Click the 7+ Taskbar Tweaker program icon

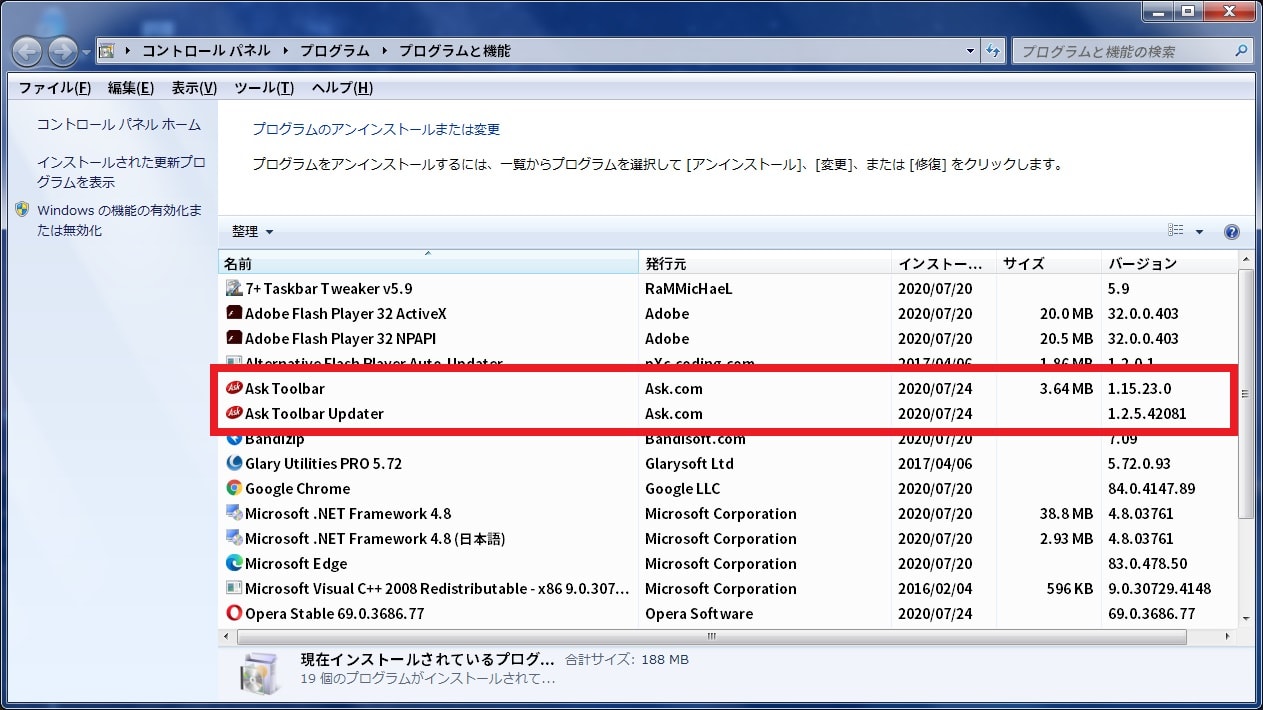pos(234,288)
